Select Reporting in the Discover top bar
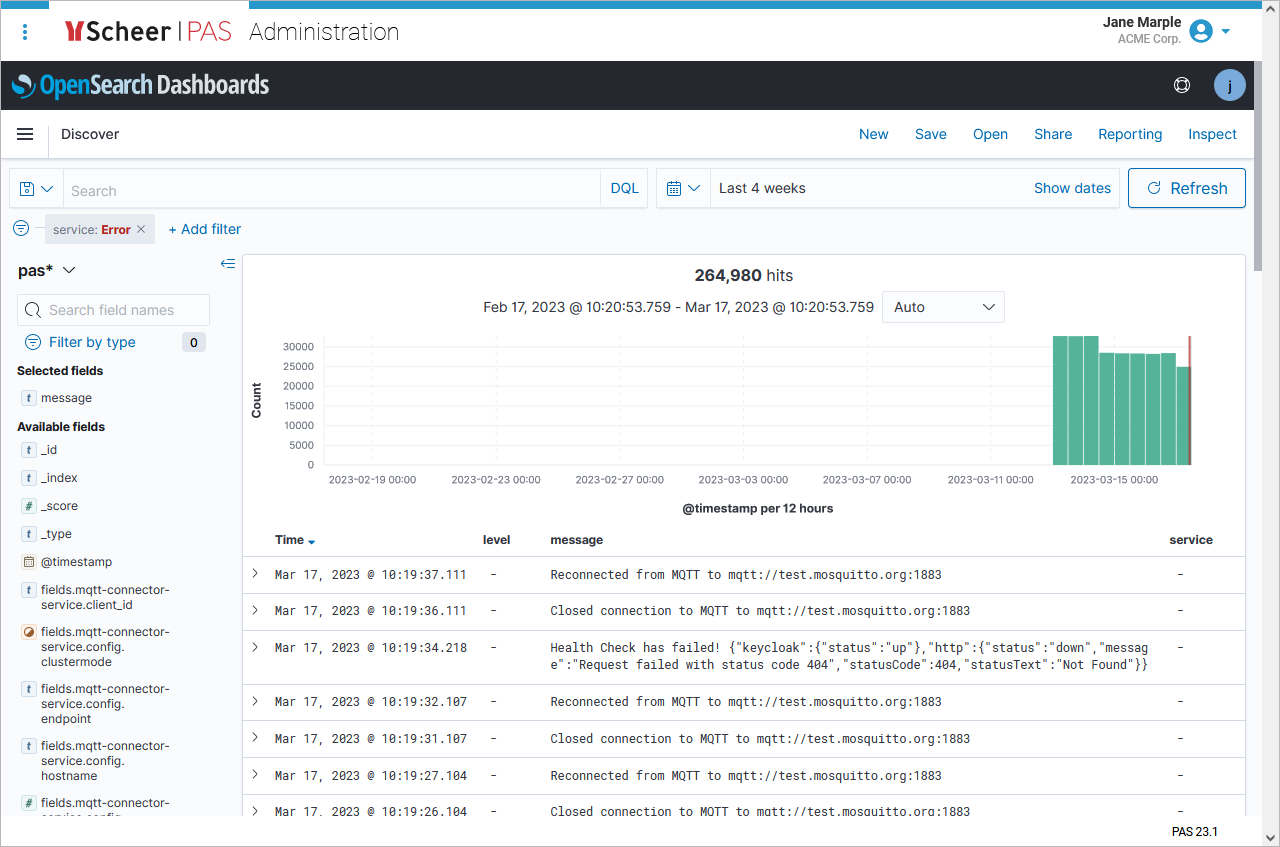Viewport: 1280px width, 847px height. (x=1129, y=134)
